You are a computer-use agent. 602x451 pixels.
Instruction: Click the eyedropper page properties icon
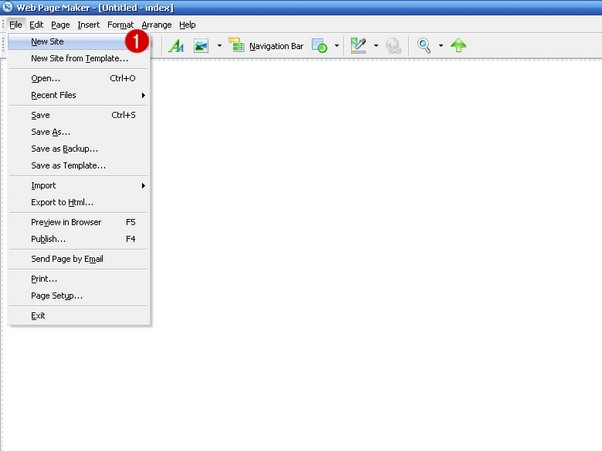coord(358,46)
